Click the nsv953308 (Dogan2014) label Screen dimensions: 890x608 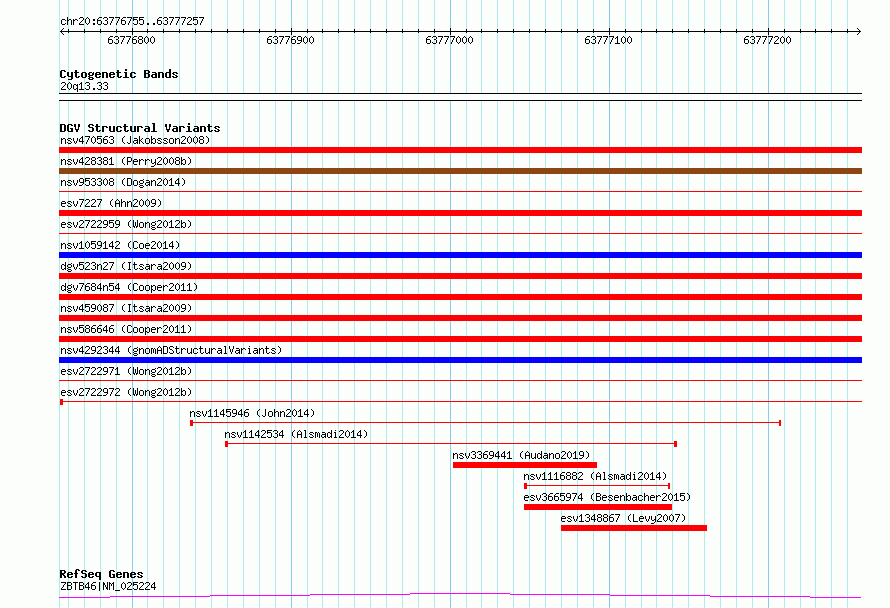(x=123, y=182)
